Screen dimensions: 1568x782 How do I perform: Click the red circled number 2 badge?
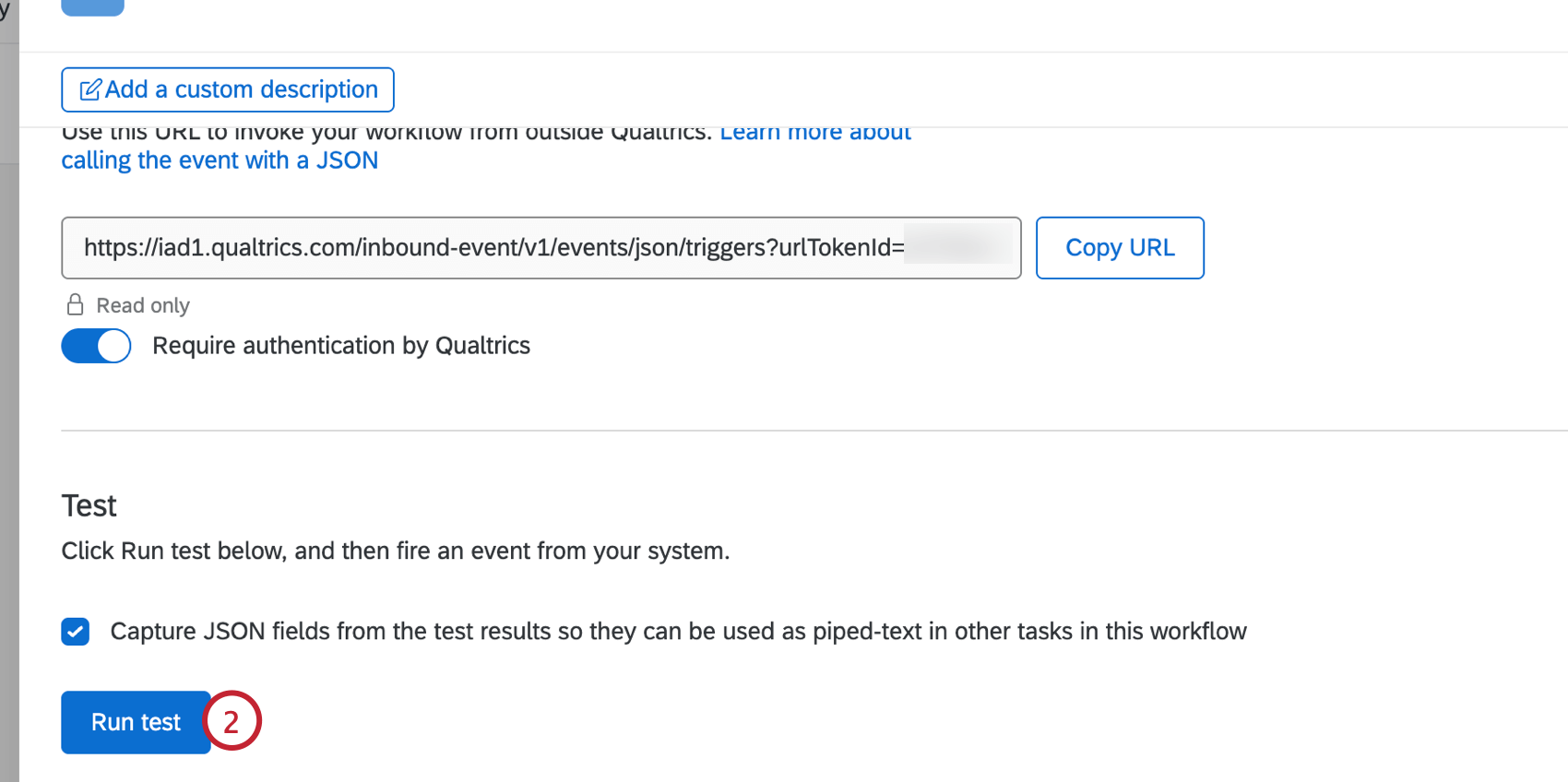(x=232, y=721)
